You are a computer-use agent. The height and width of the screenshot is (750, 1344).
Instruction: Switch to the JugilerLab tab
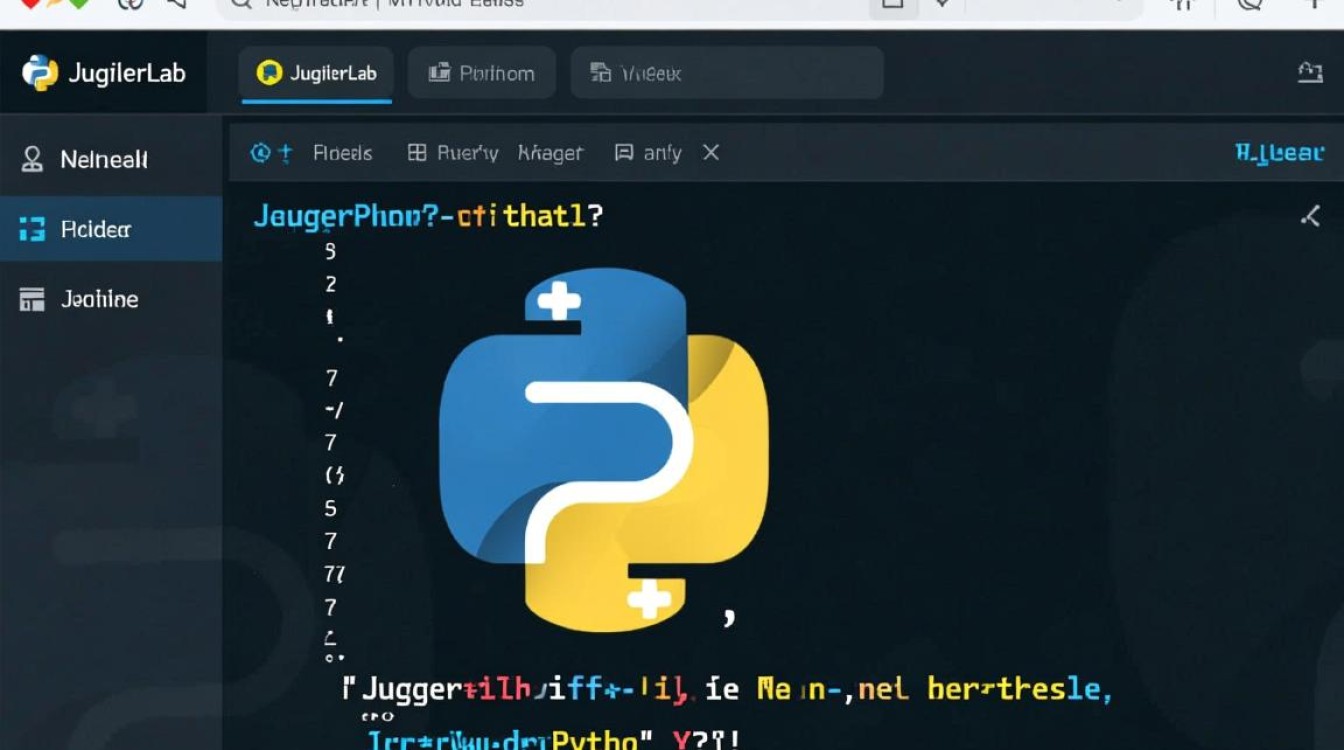point(316,73)
